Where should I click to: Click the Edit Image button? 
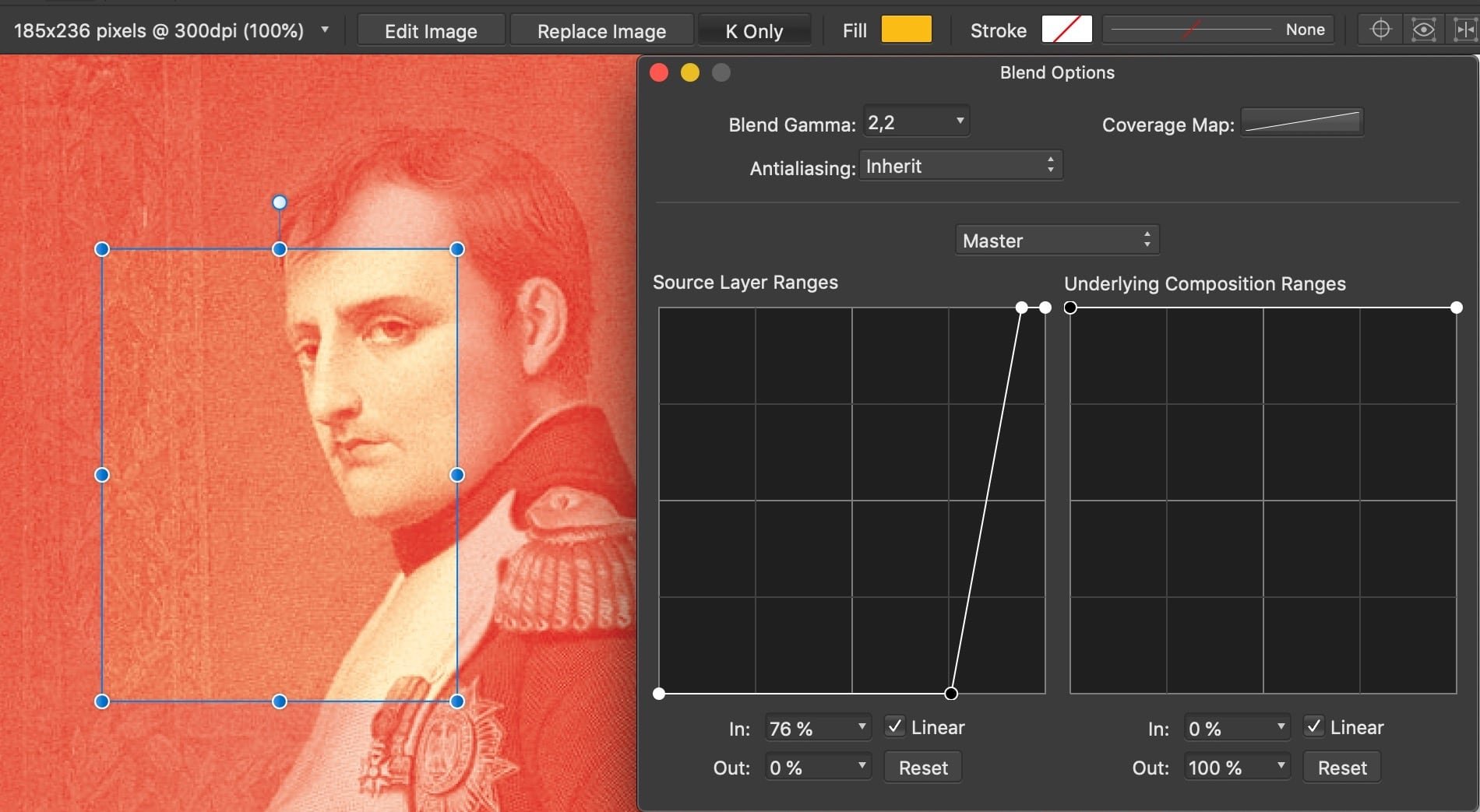[x=431, y=31]
